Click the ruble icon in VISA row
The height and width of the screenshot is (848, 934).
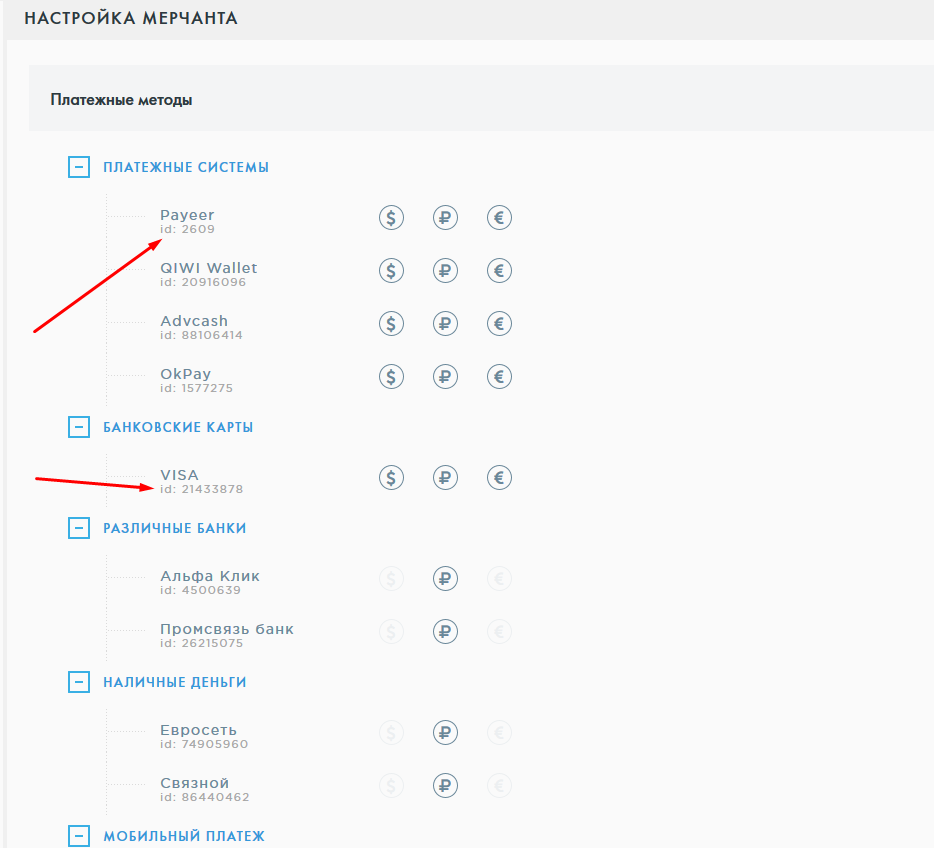[445, 477]
